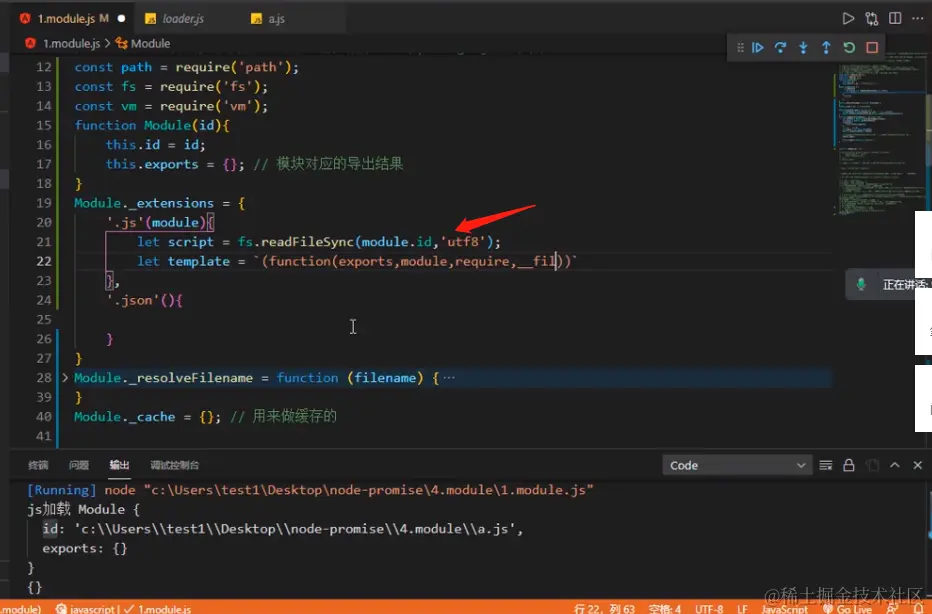The width and height of the screenshot is (932, 614).
Task: Click require('path') on line 12
Action: click(x=234, y=67)
